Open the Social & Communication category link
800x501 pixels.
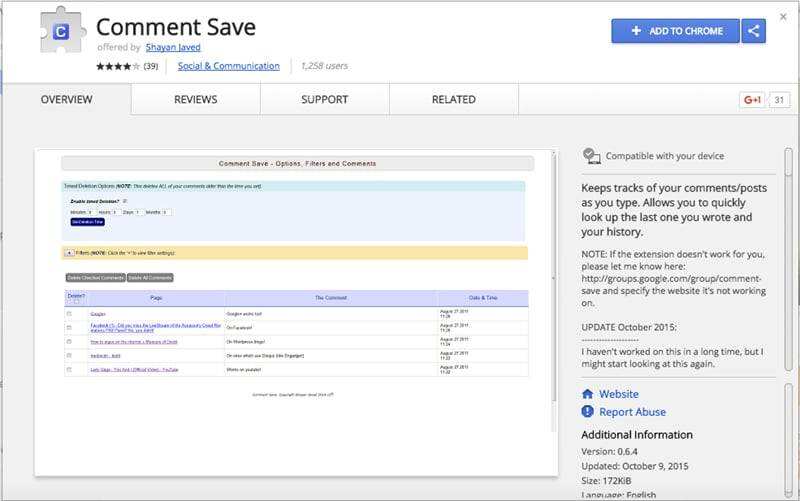pyautogui.click(x=228, y=67)
